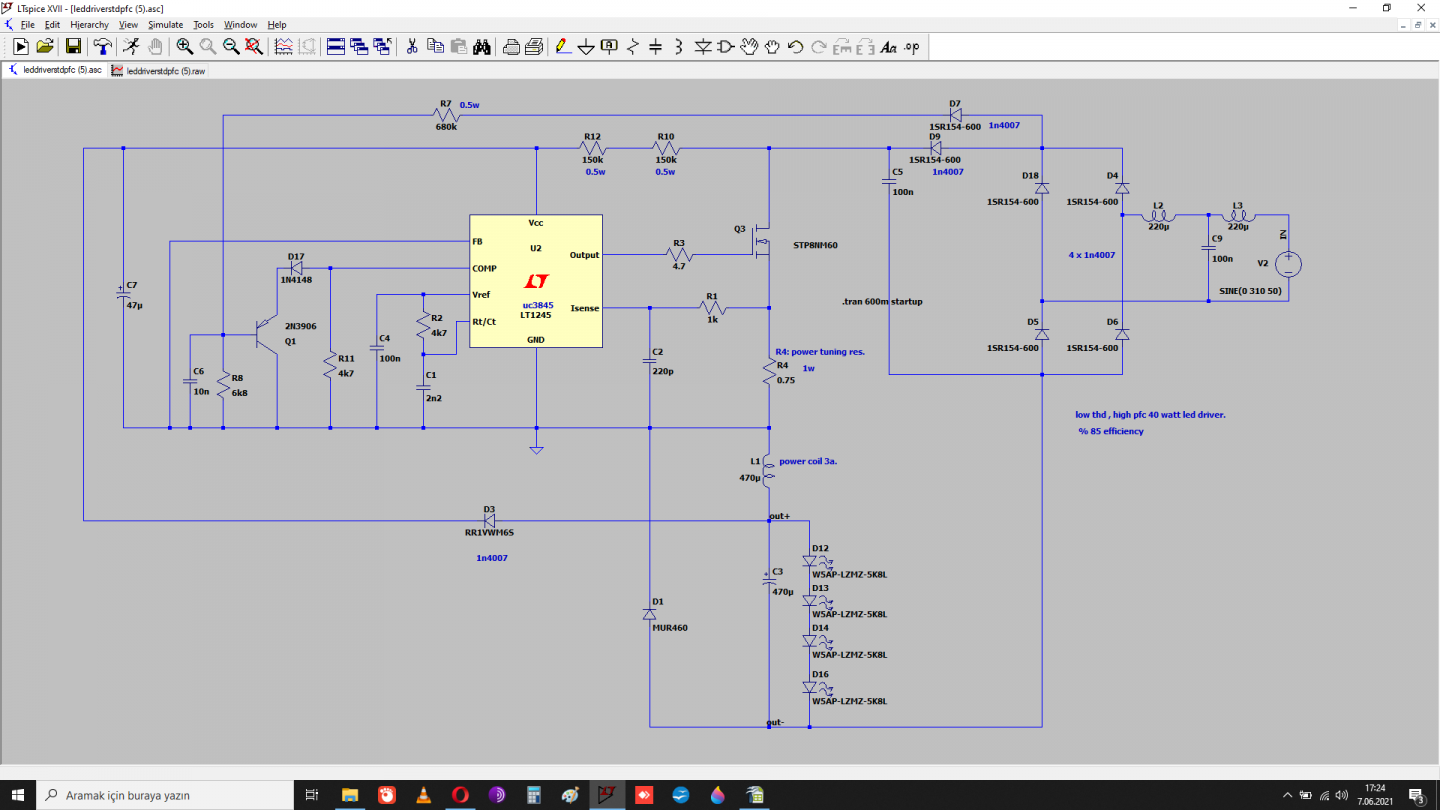Image resolution: width=1440 pixels, height=810 pixels.
Task: Select the Diode component tool
Action: tap(702, 46)
